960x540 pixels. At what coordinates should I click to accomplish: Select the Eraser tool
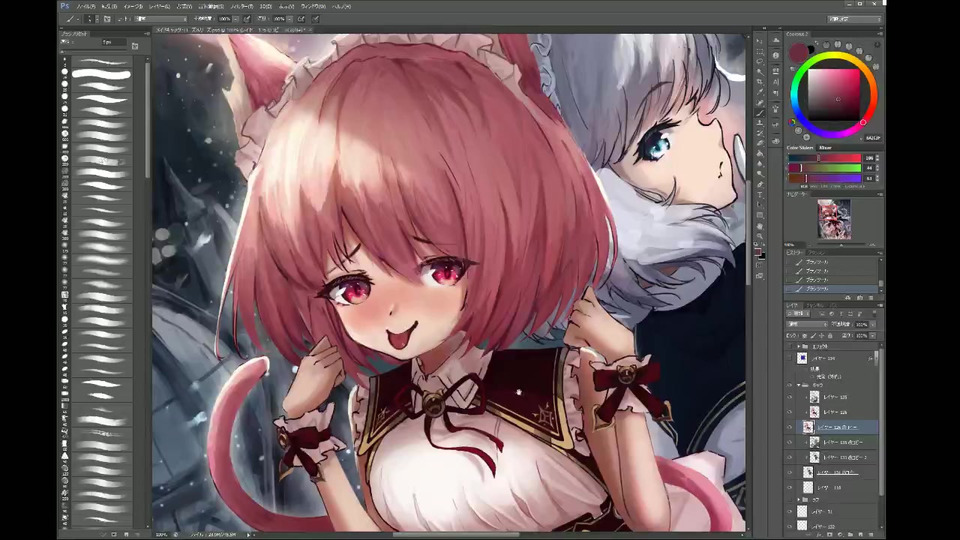click(x=760, y=143)
